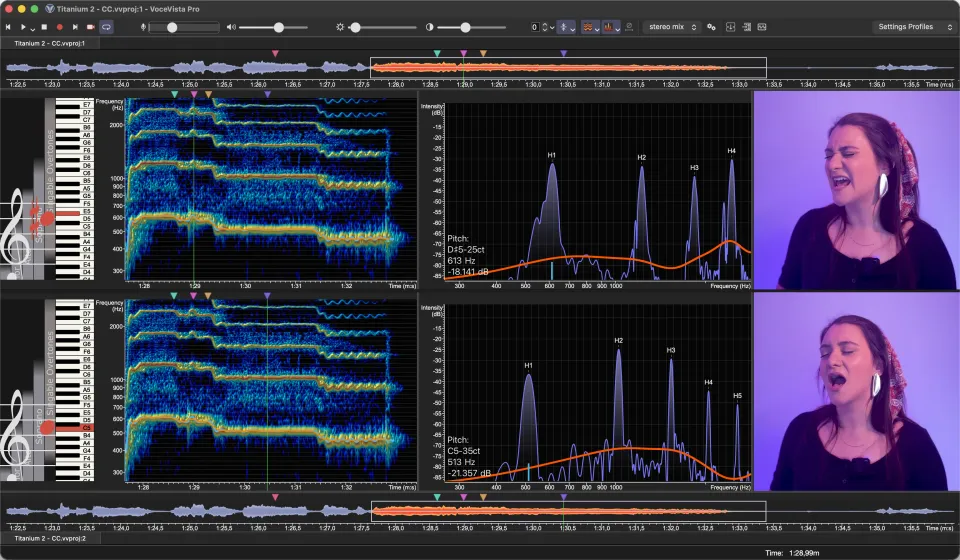960x560 pixels.
Task: Open the spectrogram view options chevron
Action: [x=597, y=29]
